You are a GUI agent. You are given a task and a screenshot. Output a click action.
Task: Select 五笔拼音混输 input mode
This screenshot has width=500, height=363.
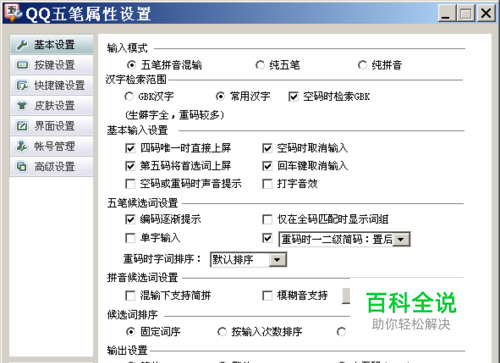(132, 65)
